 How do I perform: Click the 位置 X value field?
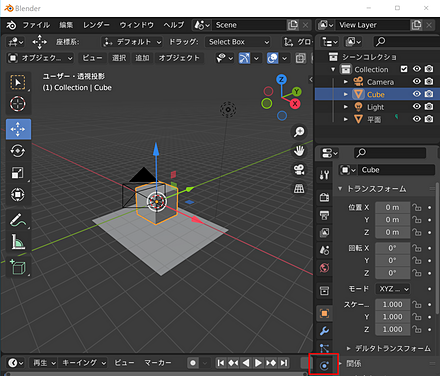pos(392,207)
